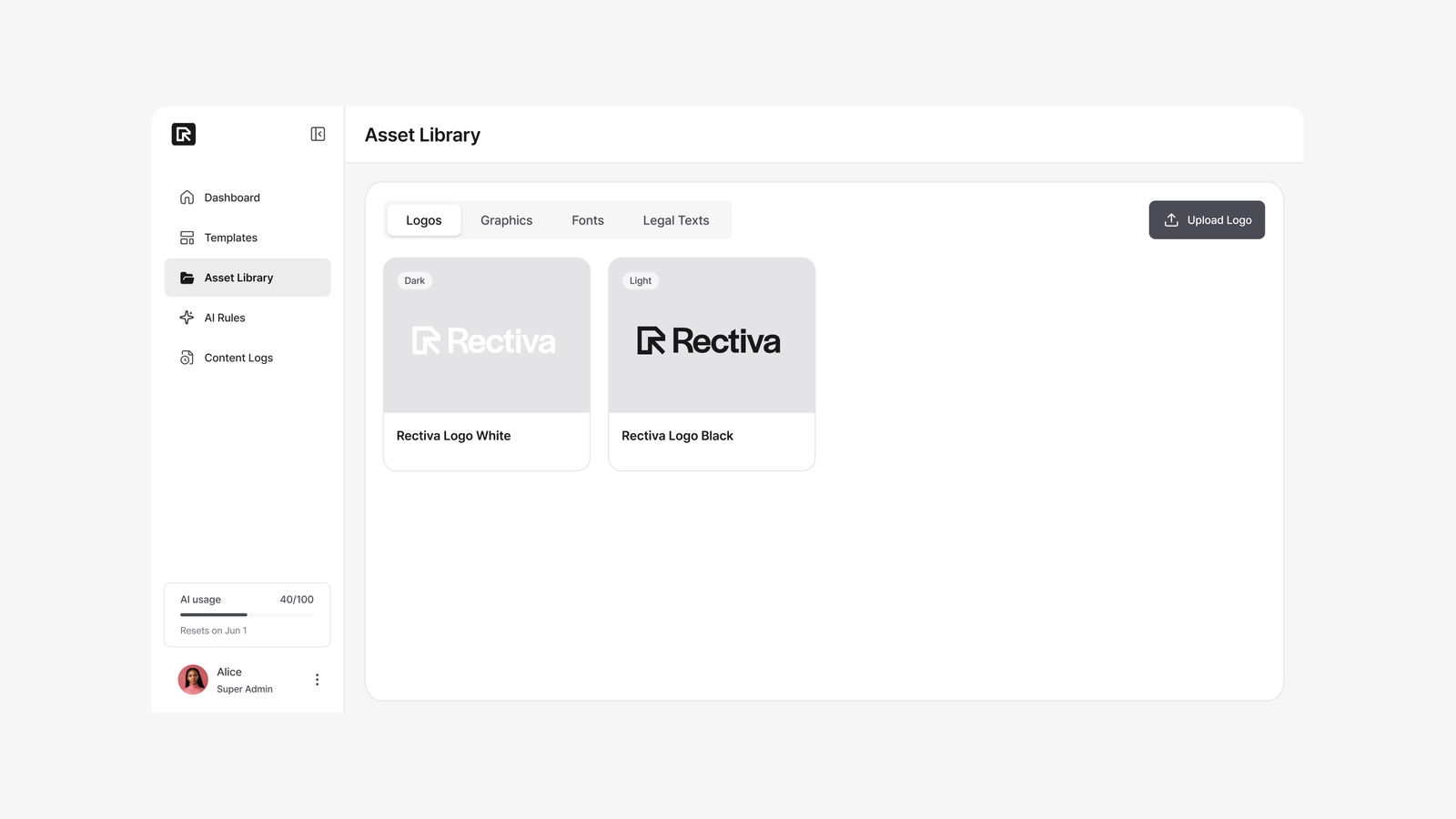This screenshot has height=819, width=1456.
Task: Select Asset Library in sidebar
Action: point(248,278)
